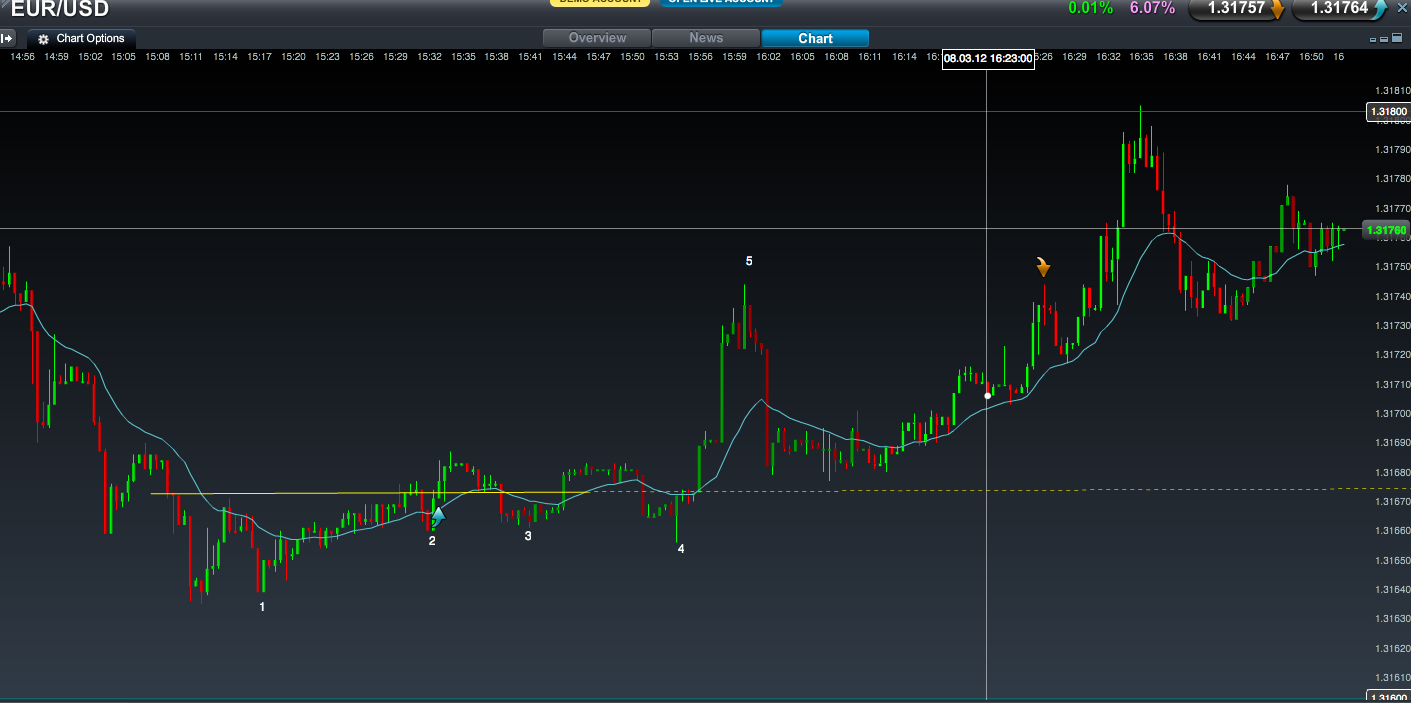
Task: Click the Open Live Account button
Action: tap(720, 2)
